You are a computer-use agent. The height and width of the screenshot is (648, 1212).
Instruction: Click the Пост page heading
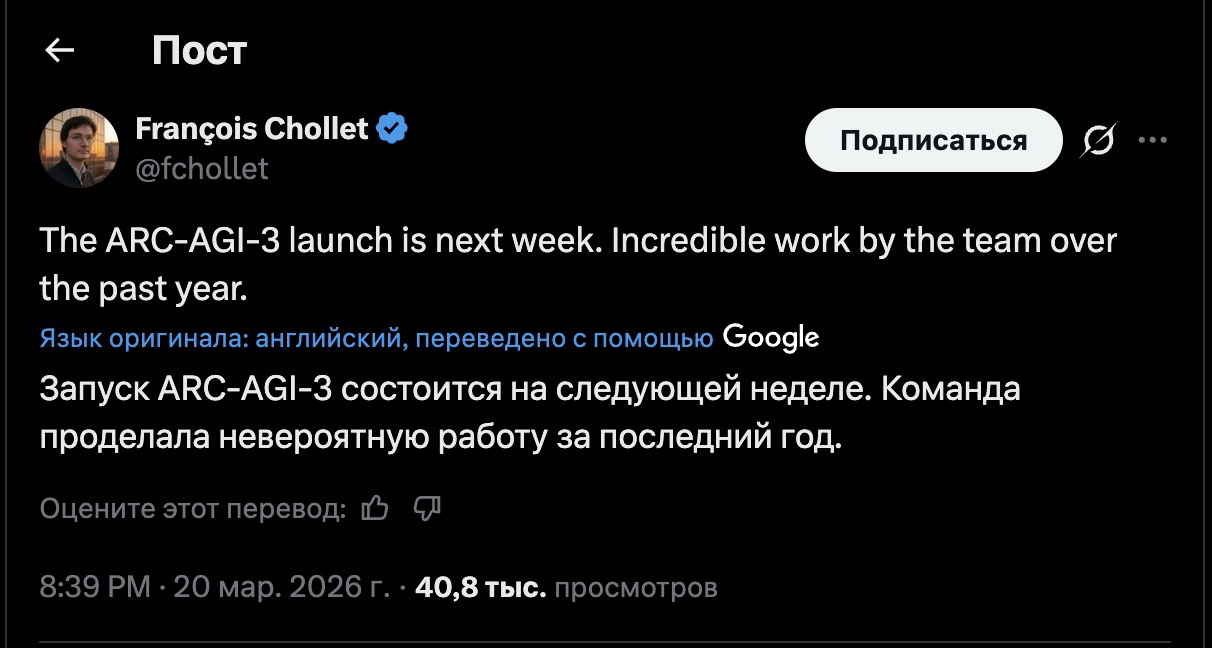(x=199, y=50)
